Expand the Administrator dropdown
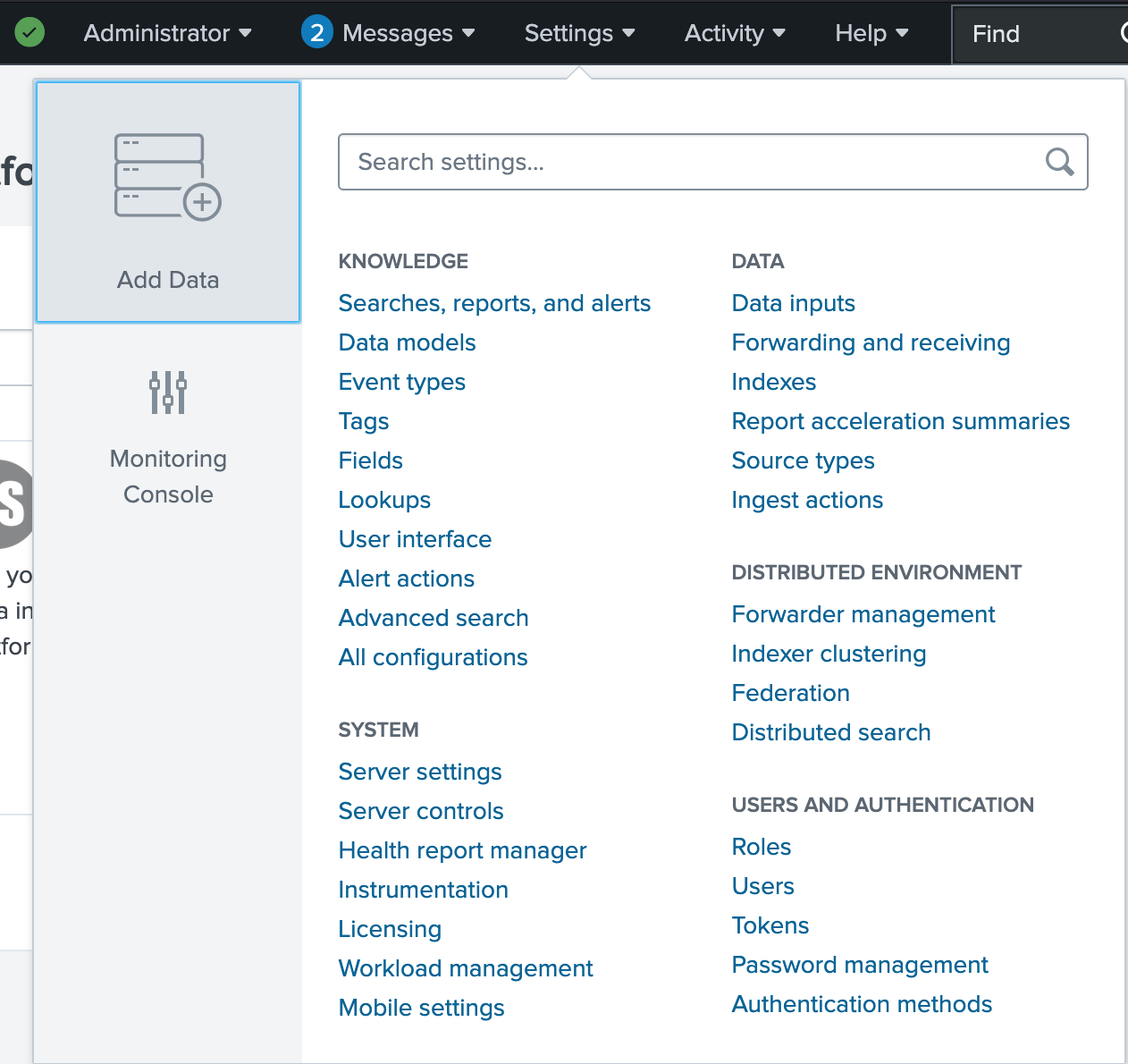 (167, 33)
